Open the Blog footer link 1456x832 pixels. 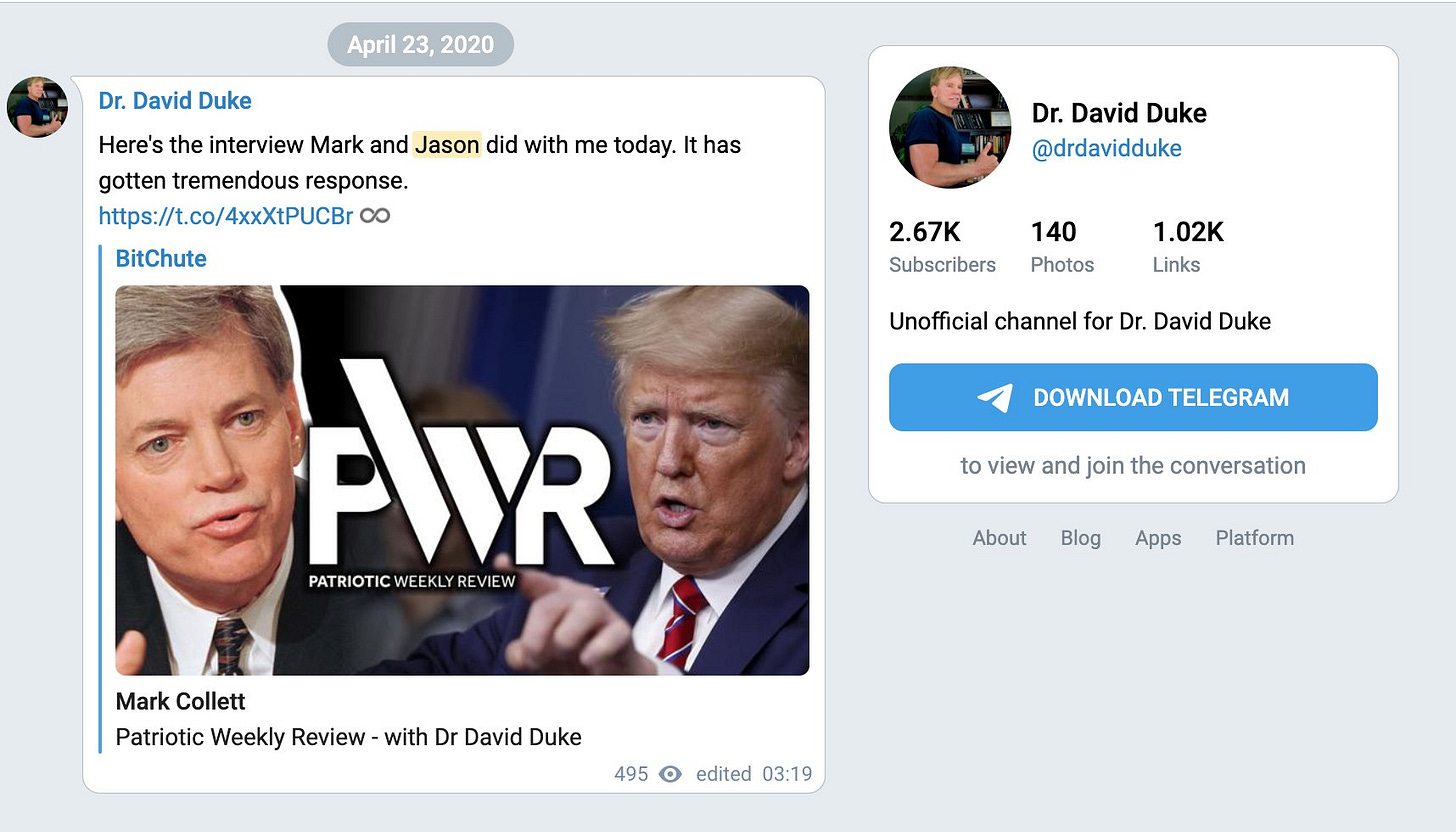[1080, 538]
